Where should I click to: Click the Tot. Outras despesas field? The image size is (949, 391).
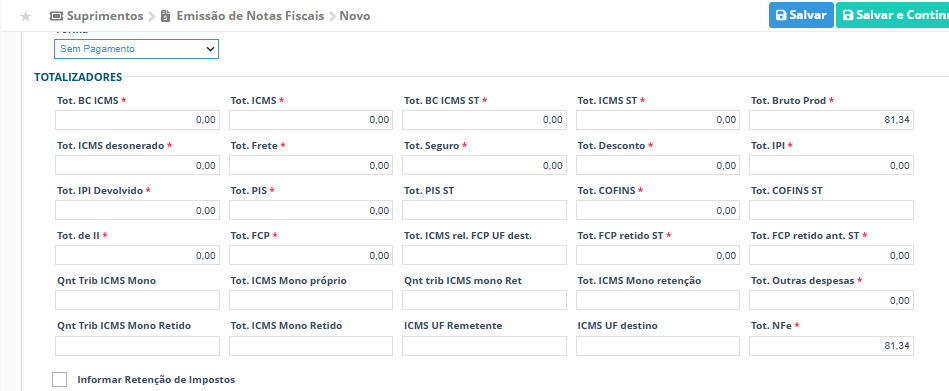tap(832, 300)
